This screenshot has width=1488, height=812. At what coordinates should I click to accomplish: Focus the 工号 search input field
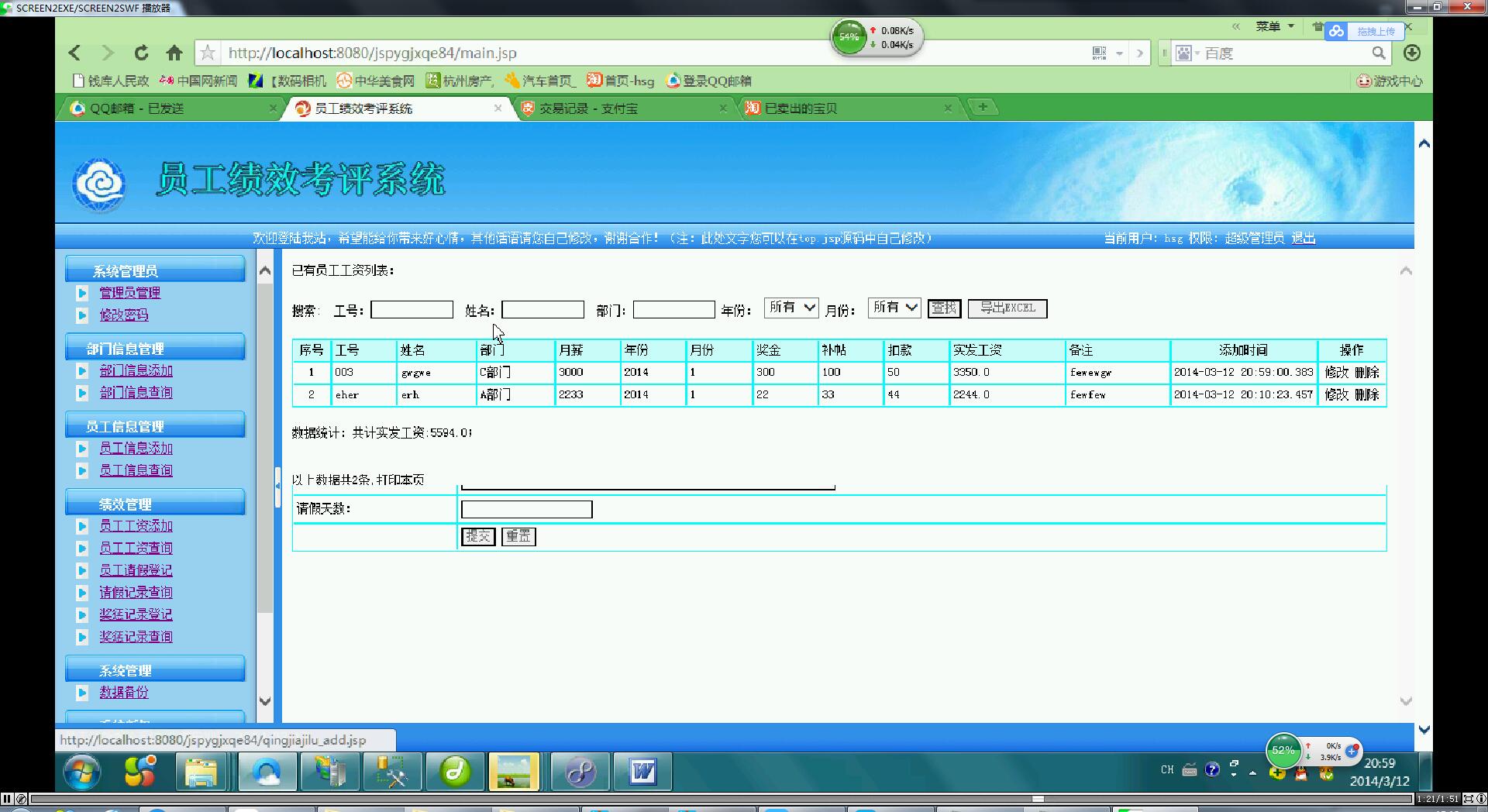(x=412, y=310)
